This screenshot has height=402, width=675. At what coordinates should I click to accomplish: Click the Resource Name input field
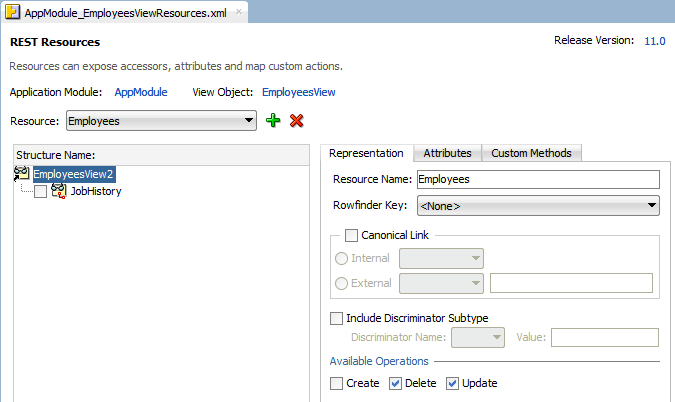click(537, 180)
